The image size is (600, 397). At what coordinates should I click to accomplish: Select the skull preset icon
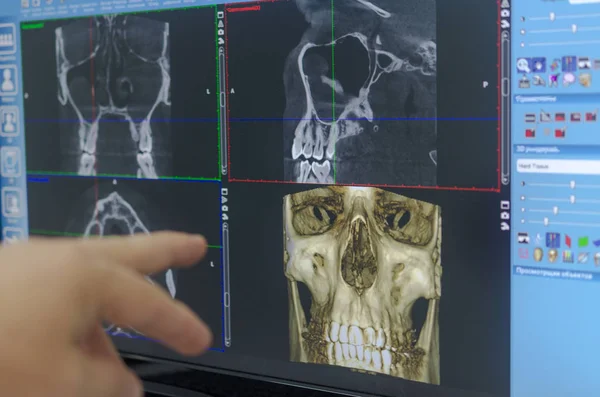[553, 255]
